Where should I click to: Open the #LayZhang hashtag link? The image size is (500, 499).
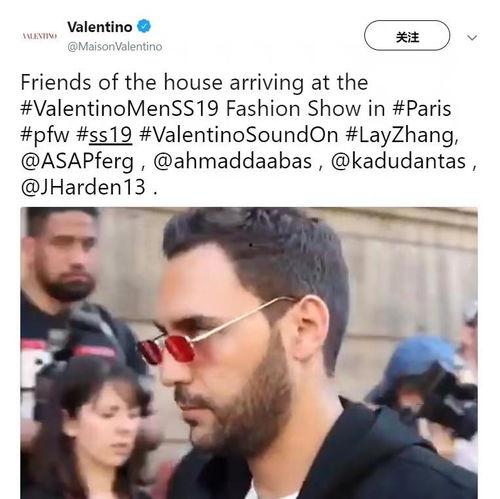(x=402, y=135)
